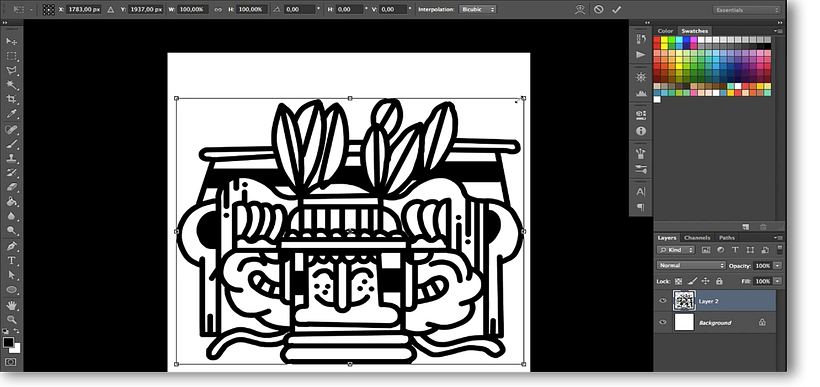Image resolution: width=820 pixels, height=387 pixels.
Task: Switch to the Color tab
Action: 665,31
